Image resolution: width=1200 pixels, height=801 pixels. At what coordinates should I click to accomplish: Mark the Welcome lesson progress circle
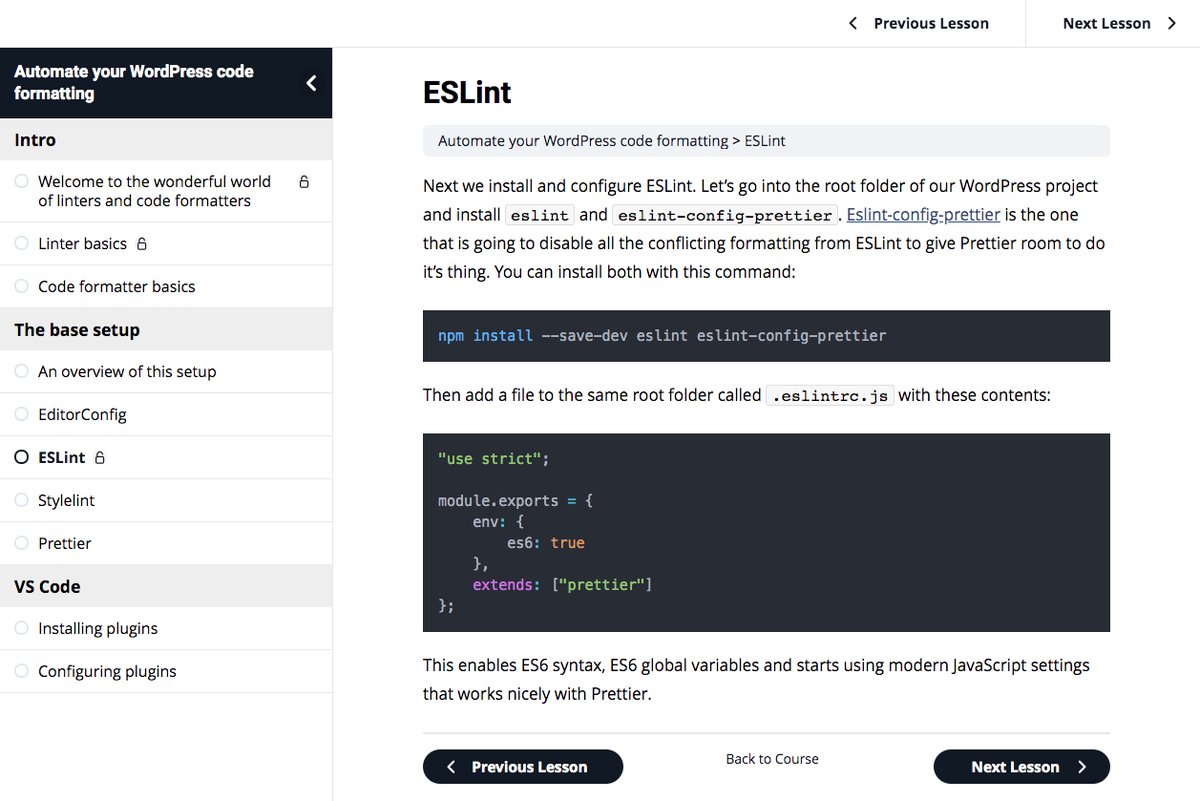(22, 182)
